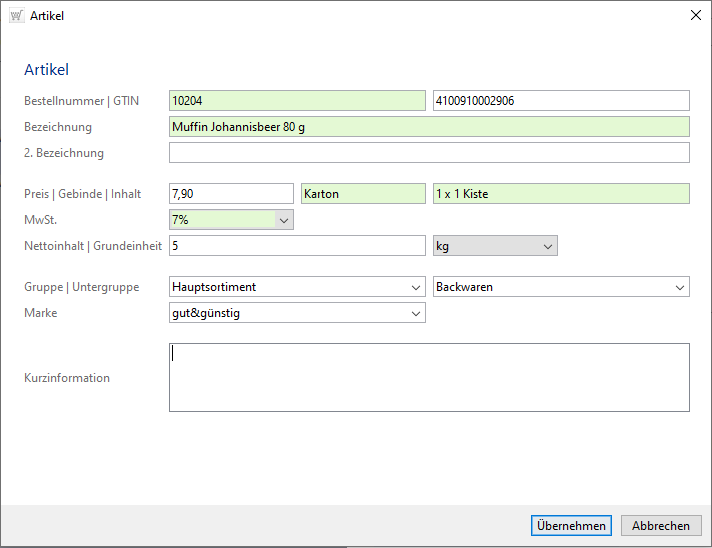Select the Gebinde field containing Karton

363,194
